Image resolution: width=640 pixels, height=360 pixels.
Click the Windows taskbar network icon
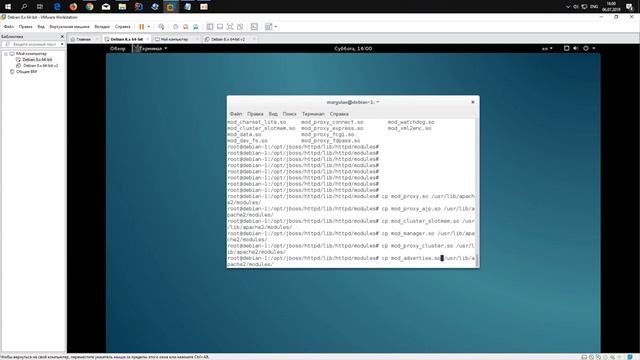pos(584,7)
